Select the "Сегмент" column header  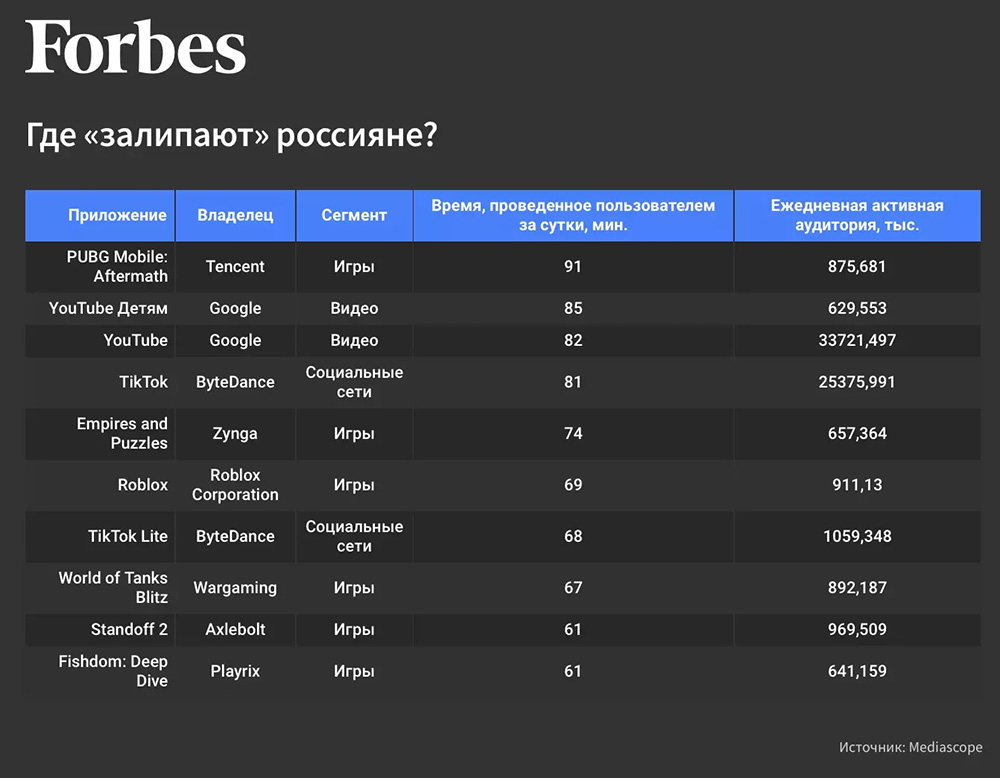[x=354, y=216]
